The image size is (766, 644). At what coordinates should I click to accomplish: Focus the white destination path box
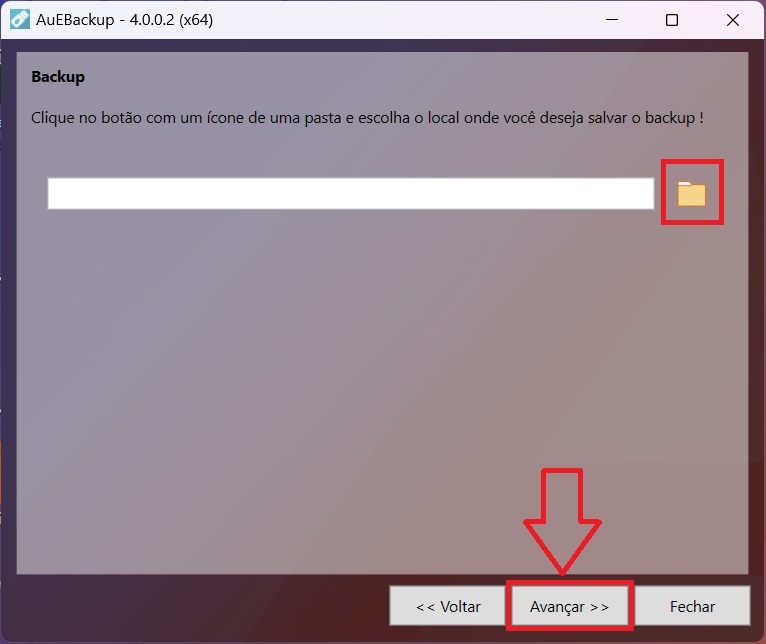point(351,193)
